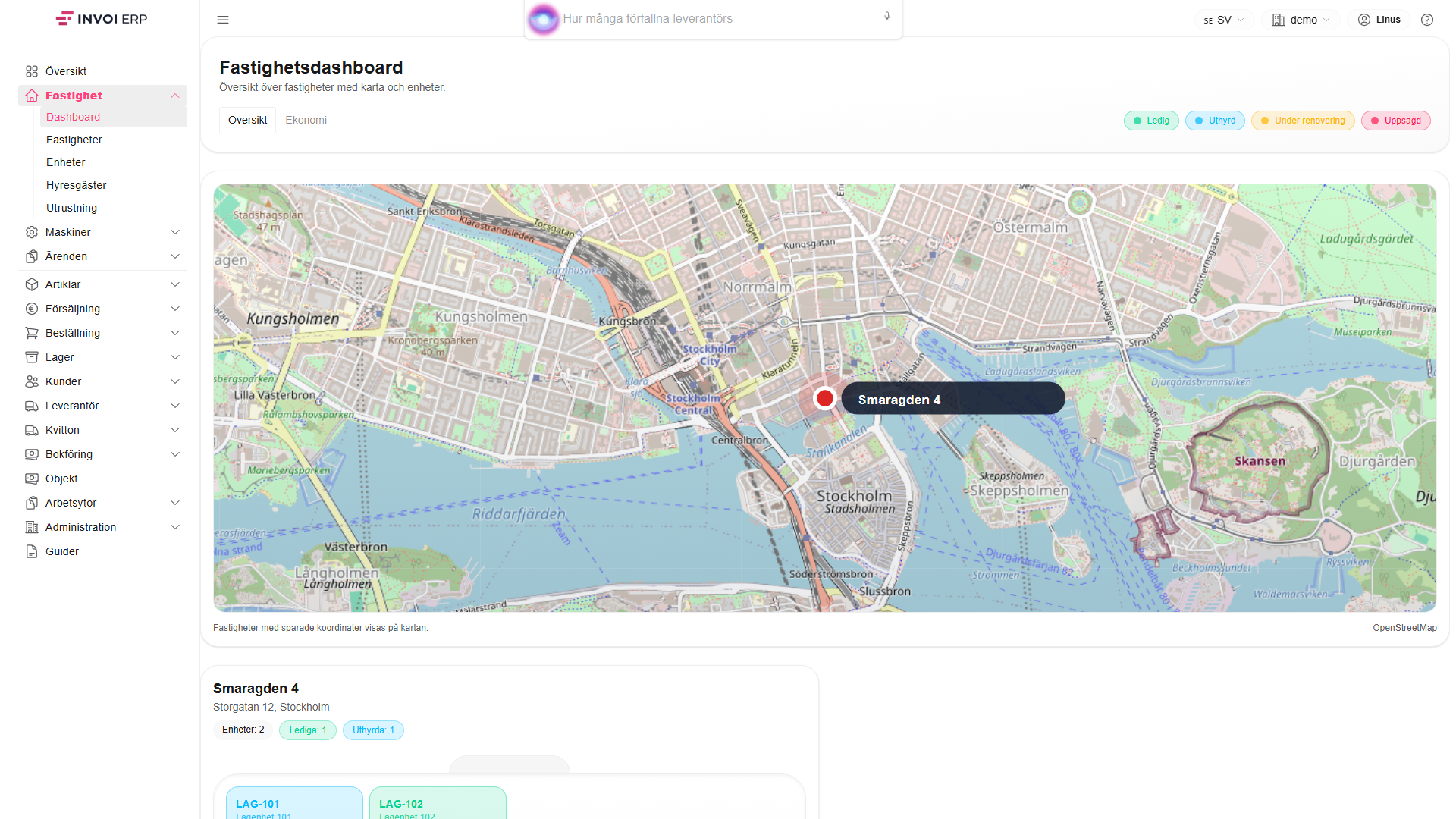Viewport: 1456px width, 819px height.
Task: Click the Lager archive icon
Action: click(32, 357)
